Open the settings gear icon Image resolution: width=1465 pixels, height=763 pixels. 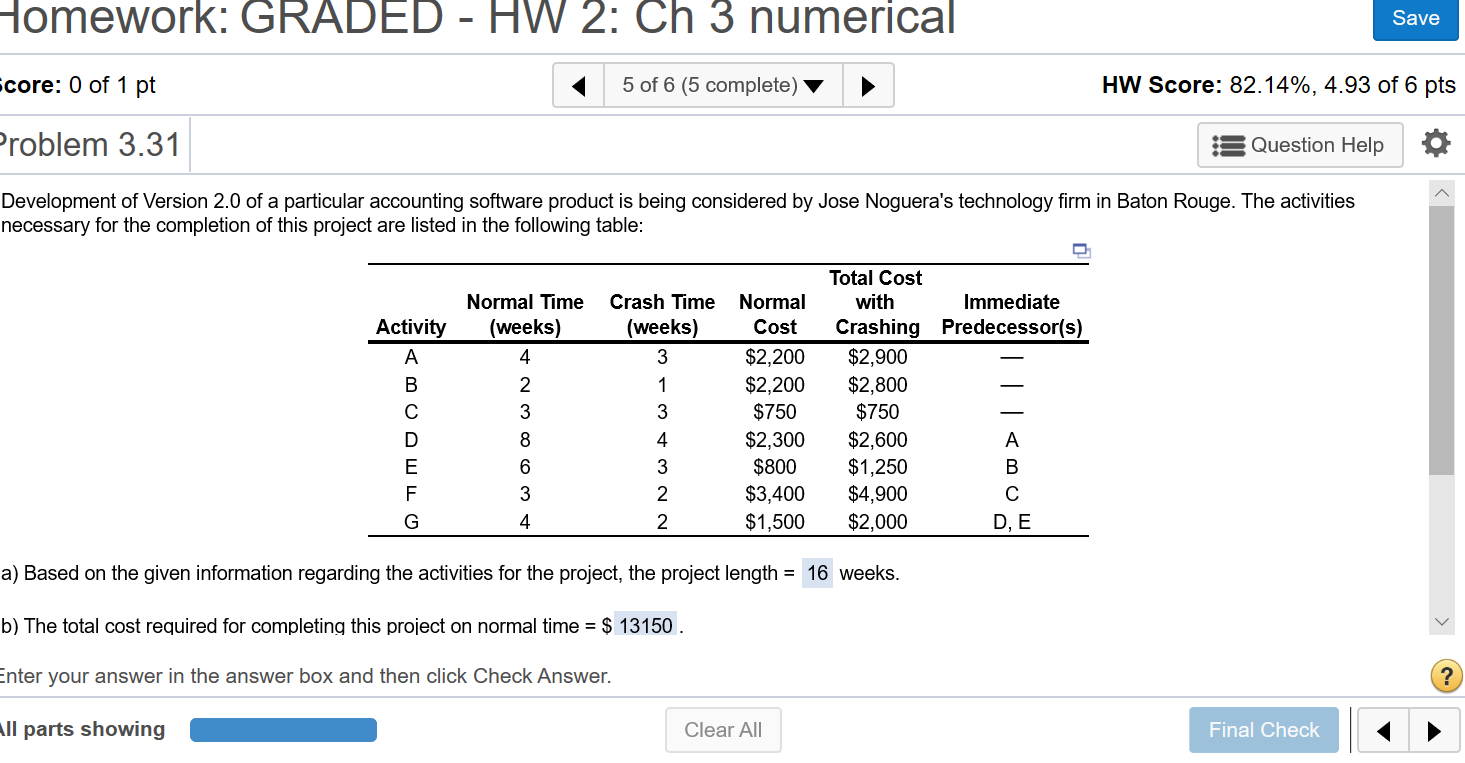point(1436,143)
